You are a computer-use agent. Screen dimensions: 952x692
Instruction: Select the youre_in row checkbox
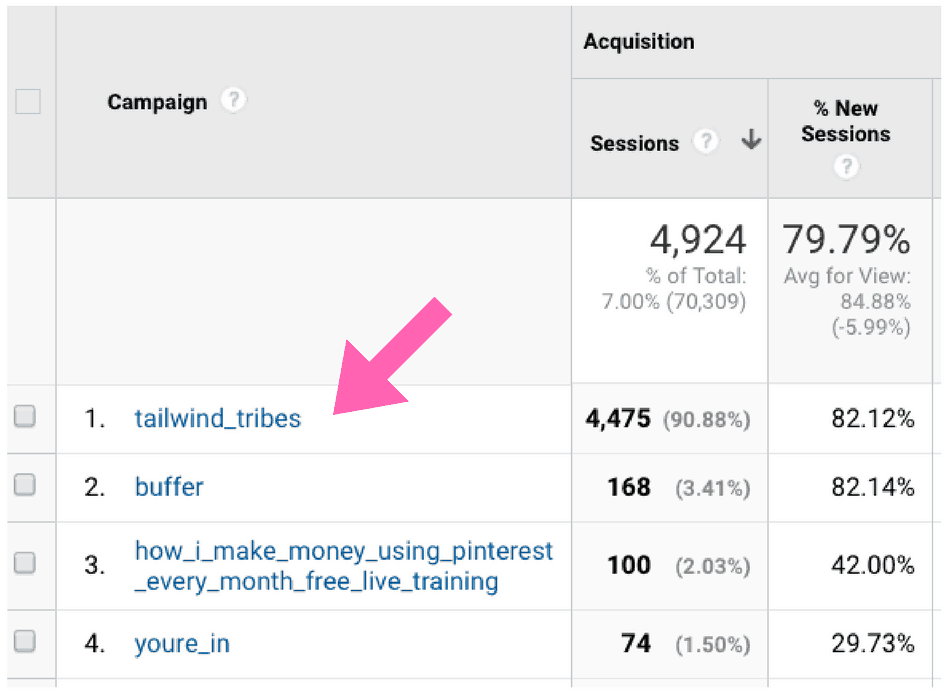25,640
